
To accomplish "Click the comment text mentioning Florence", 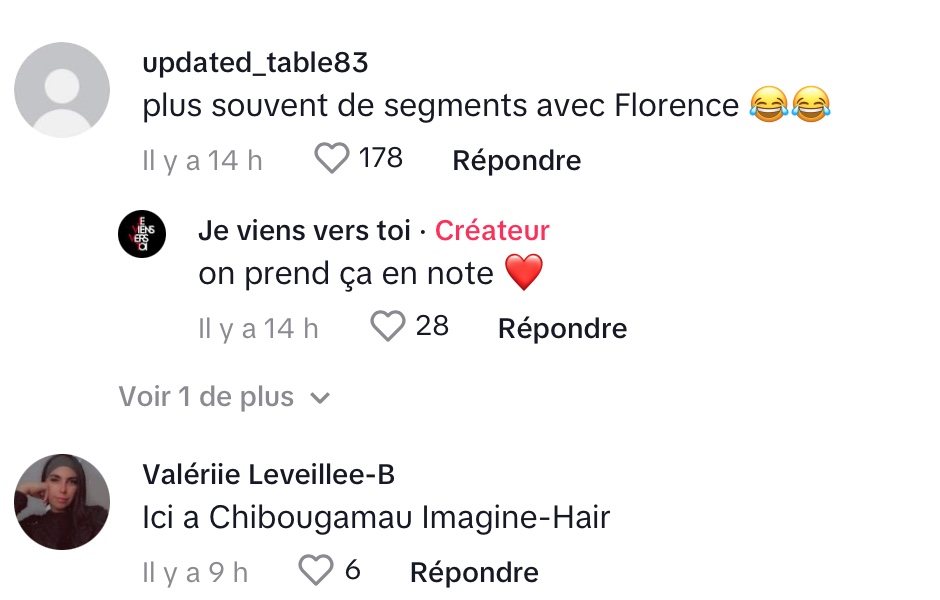I will (x=440, y=106).
